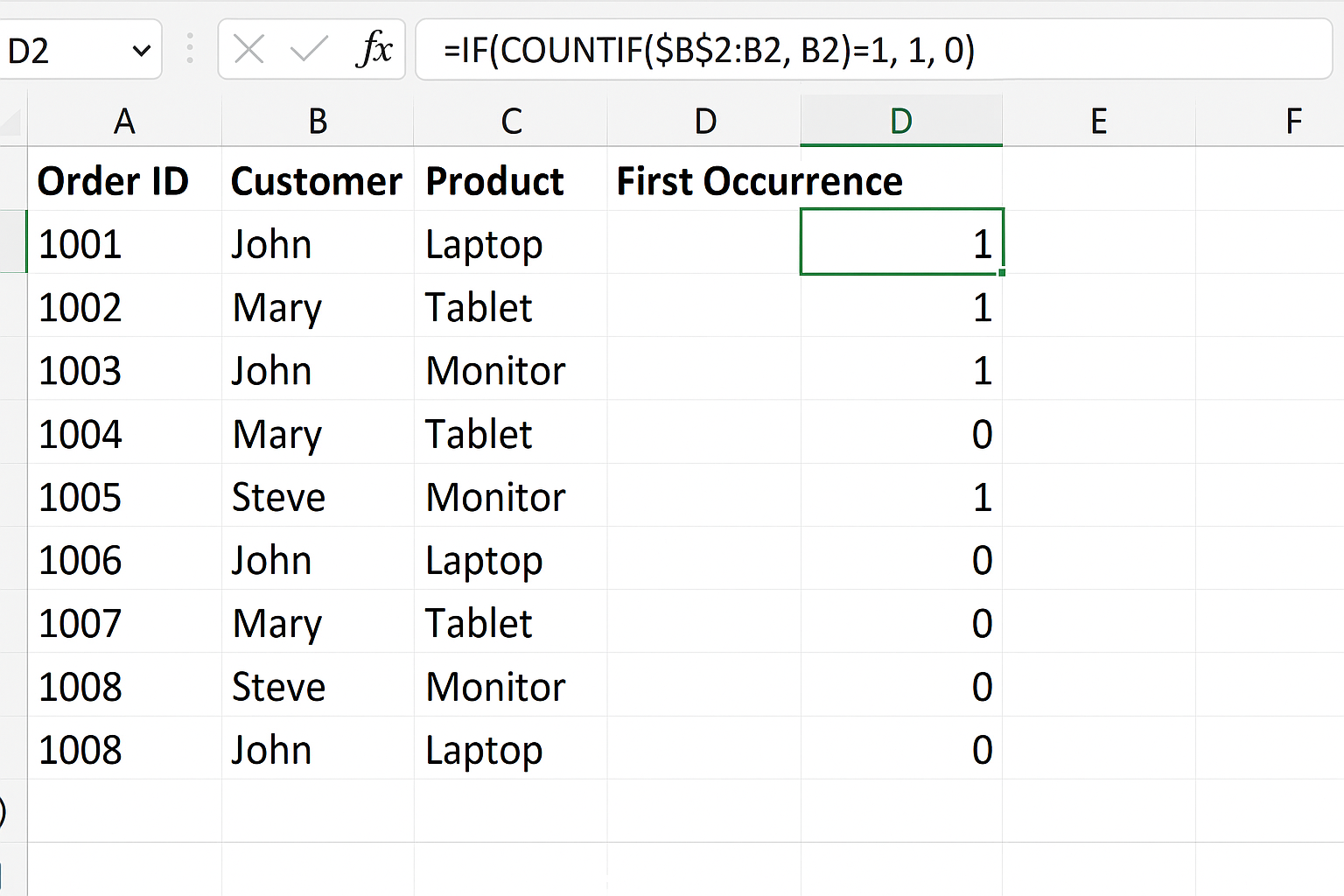Select Laptop in the order 1006 row
The image size is (1344, 896).
[511, 558]
